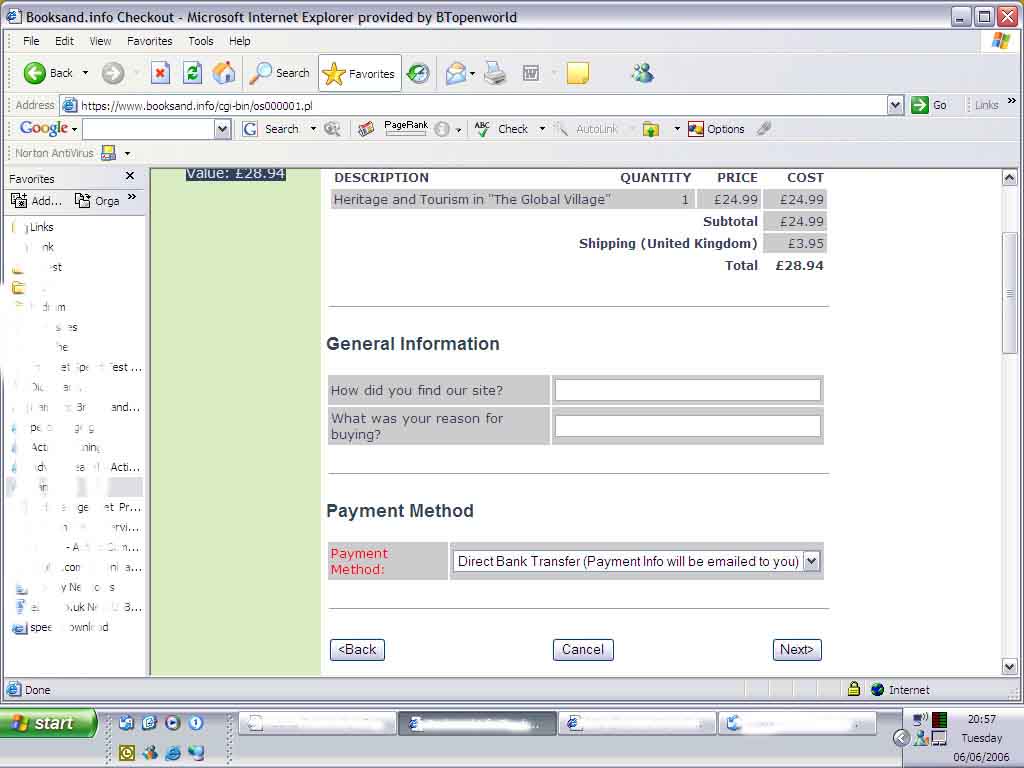Open the Windows Start menu
Image resolution: width=1024 pixels, height=768 pixels.
[48, 723]
